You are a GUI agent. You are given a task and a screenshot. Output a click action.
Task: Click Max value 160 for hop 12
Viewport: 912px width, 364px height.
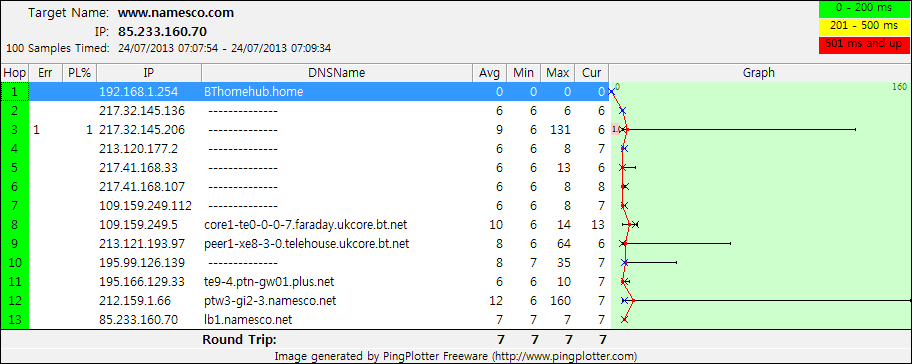pyautogui.click(x=561, y=301)
